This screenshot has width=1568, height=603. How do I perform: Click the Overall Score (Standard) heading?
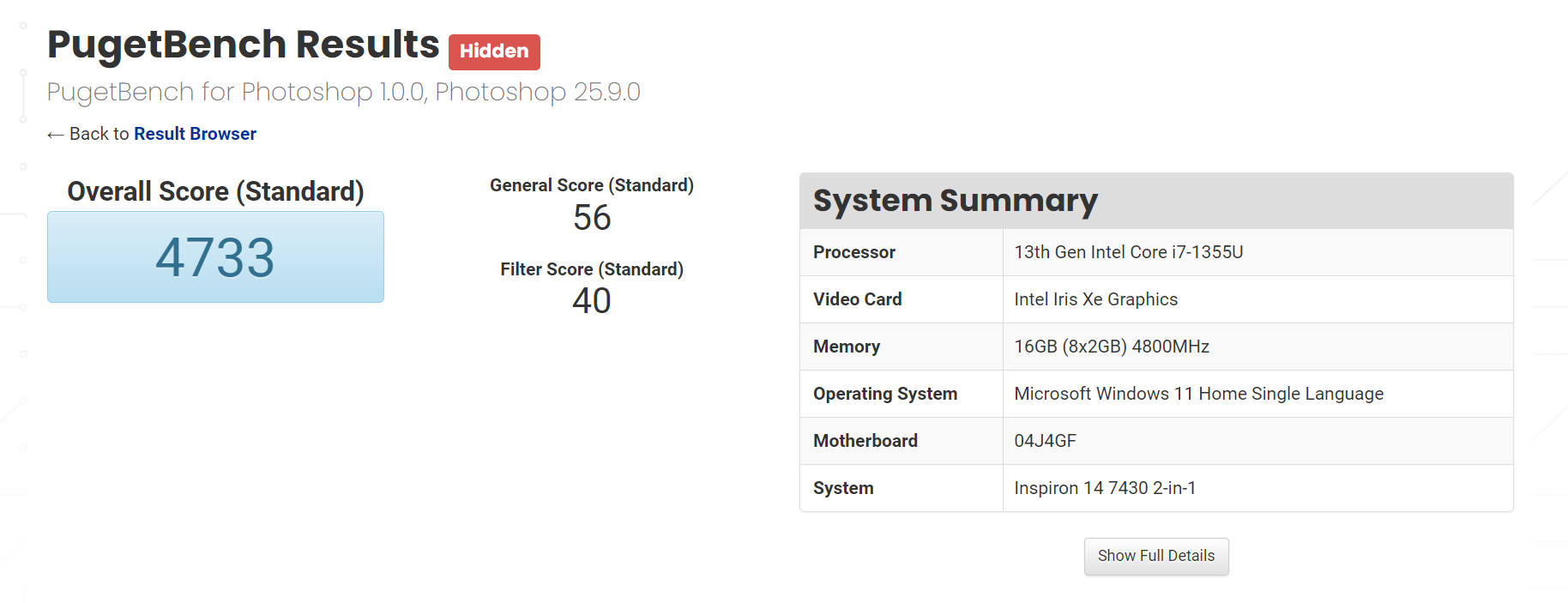tap(215, 191)
